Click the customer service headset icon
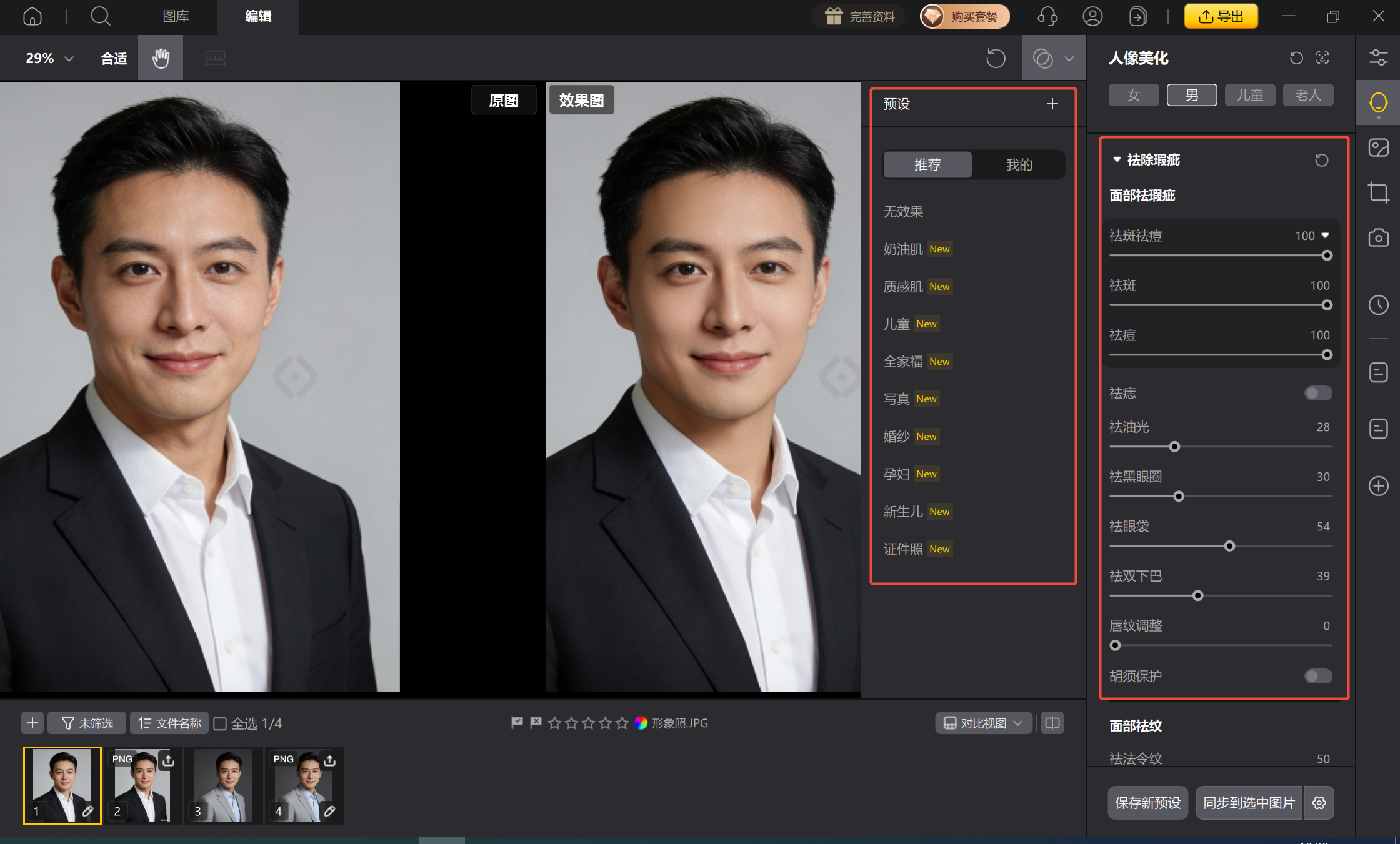This screenshot has height=844, width=1400. (1047, 16)
